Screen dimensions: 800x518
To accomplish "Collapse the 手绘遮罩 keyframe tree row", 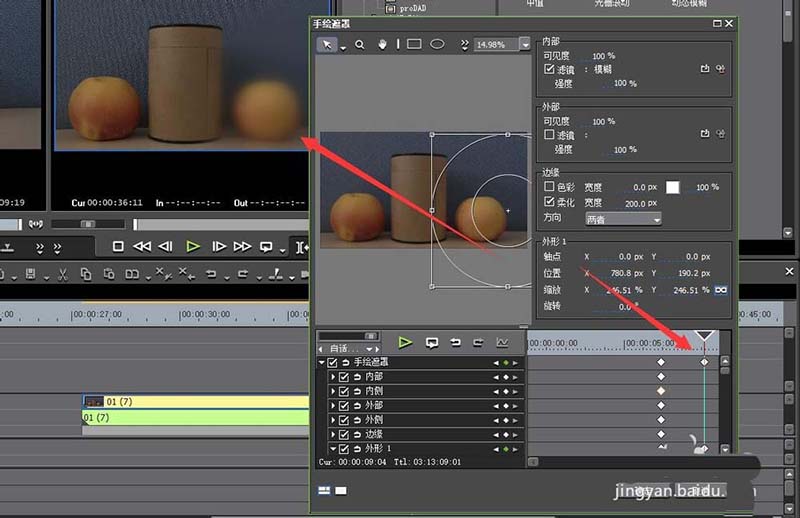I will point(322,362).
